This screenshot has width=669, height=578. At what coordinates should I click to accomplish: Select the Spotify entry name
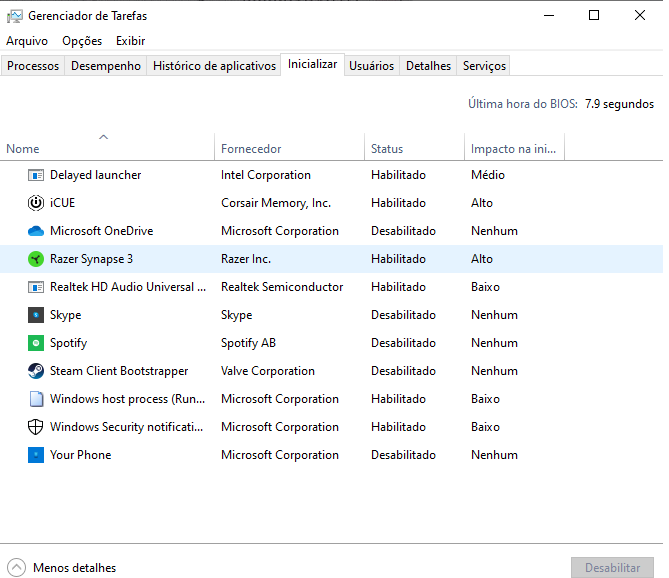[x=68, y=343]
